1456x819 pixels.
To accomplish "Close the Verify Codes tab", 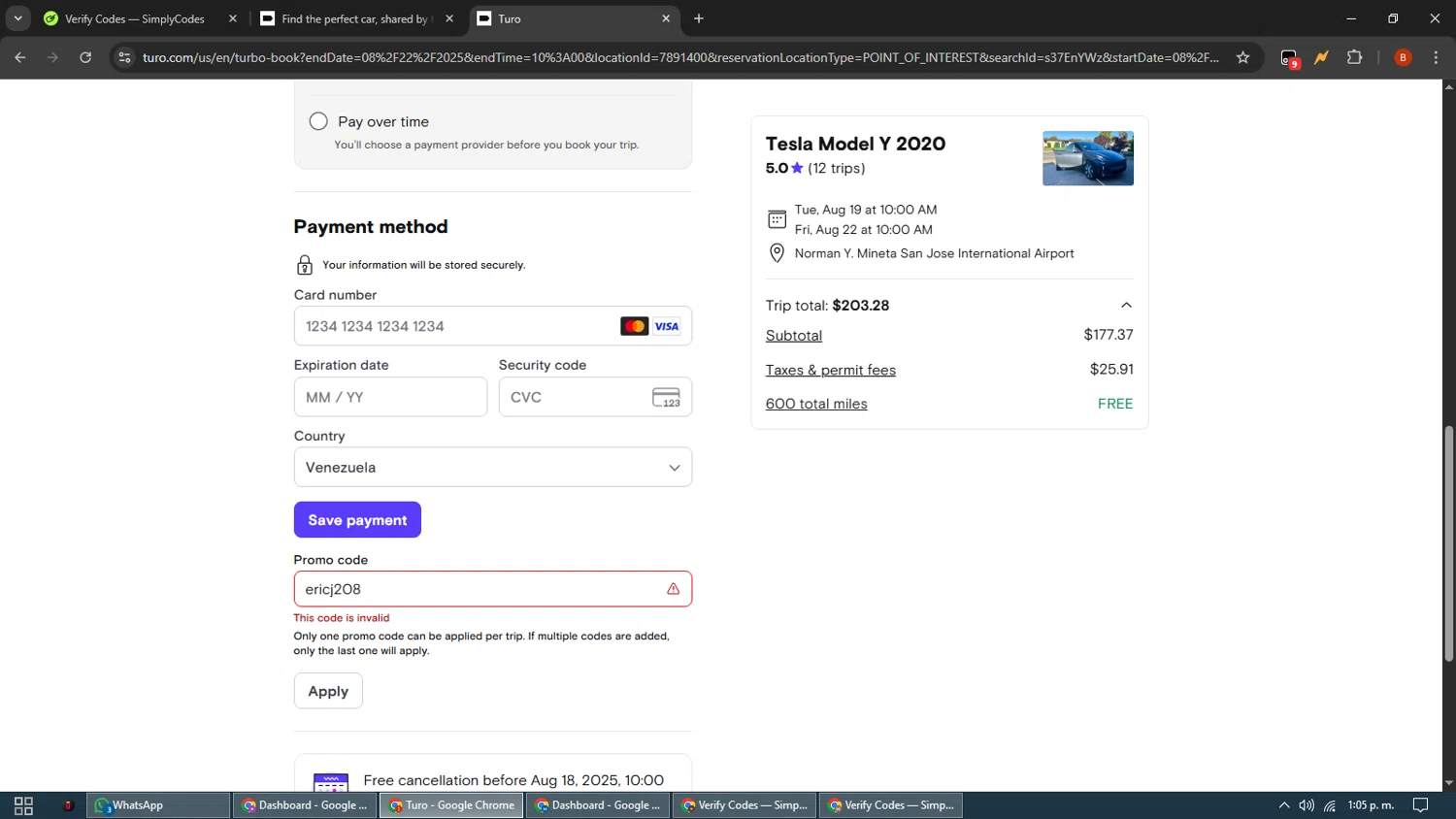I will click(x=233, y=18).
